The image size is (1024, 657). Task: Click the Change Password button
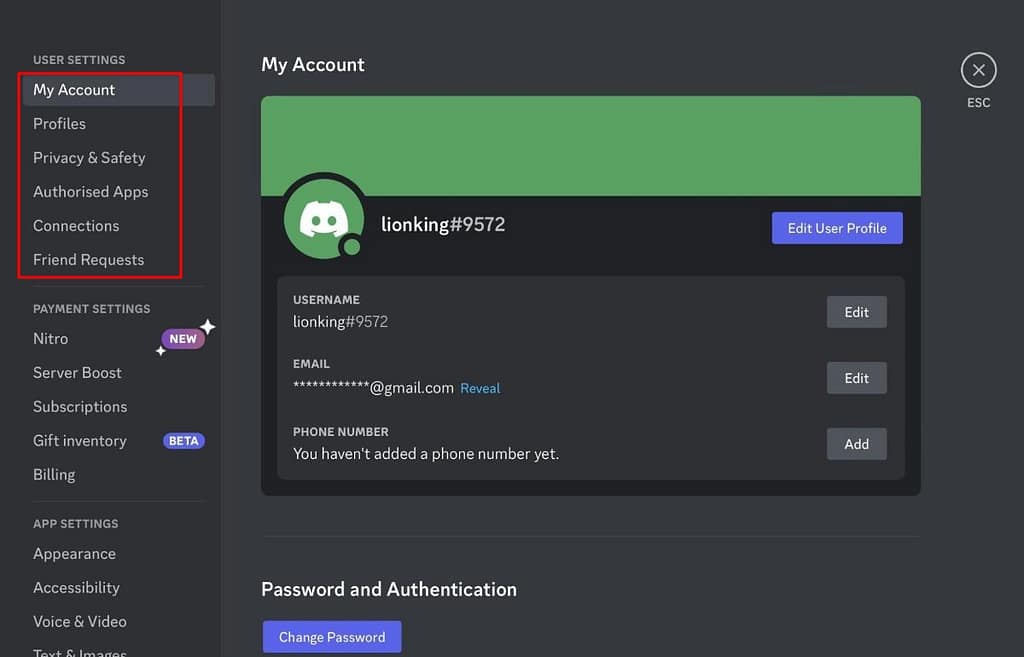(332, 637)
